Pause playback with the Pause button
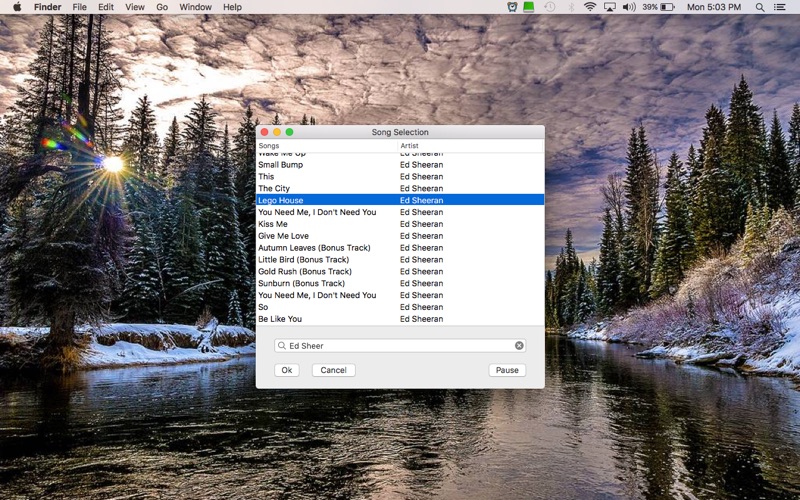 point(507,370)
